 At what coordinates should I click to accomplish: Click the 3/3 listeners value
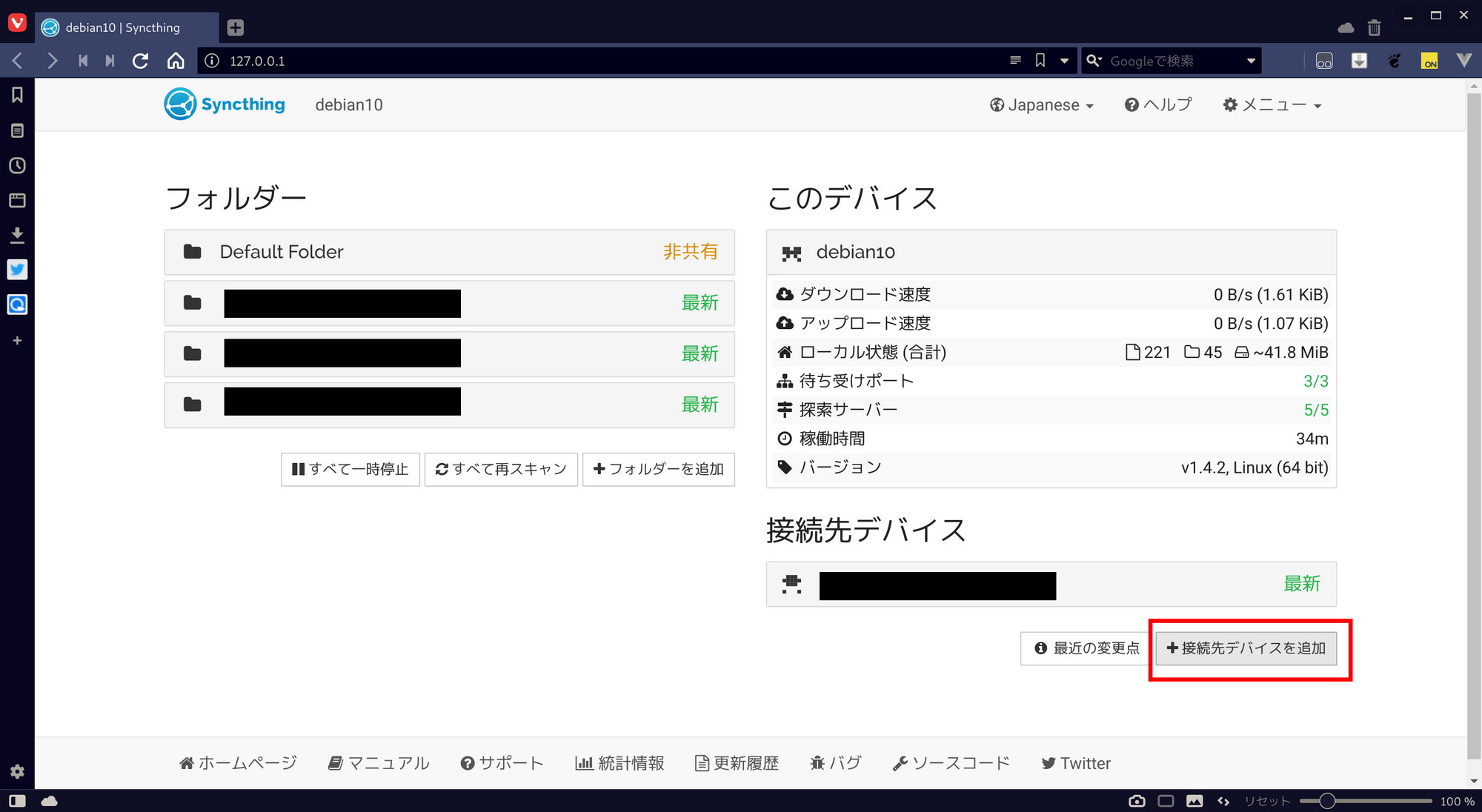tap(1316, 381)
